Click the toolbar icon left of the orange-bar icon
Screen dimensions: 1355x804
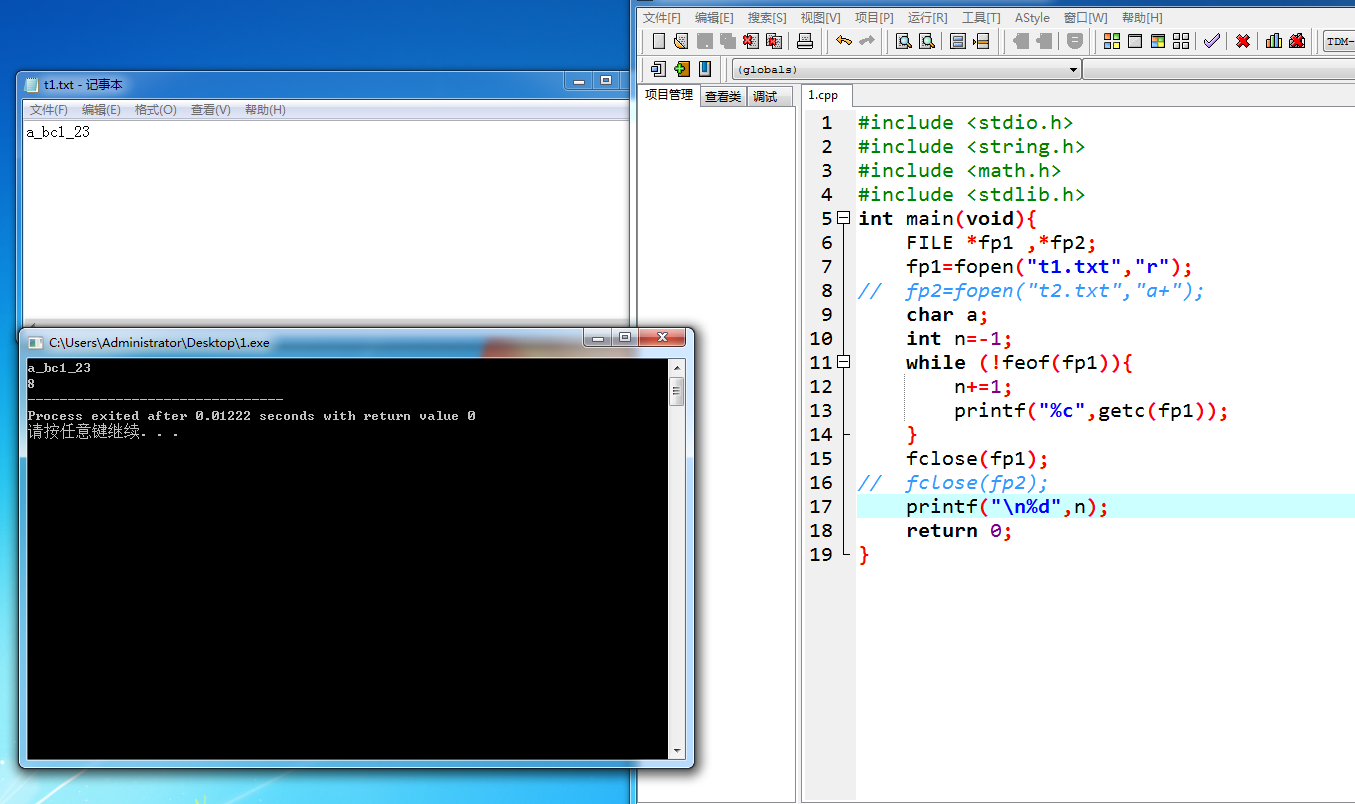[958, 41]
